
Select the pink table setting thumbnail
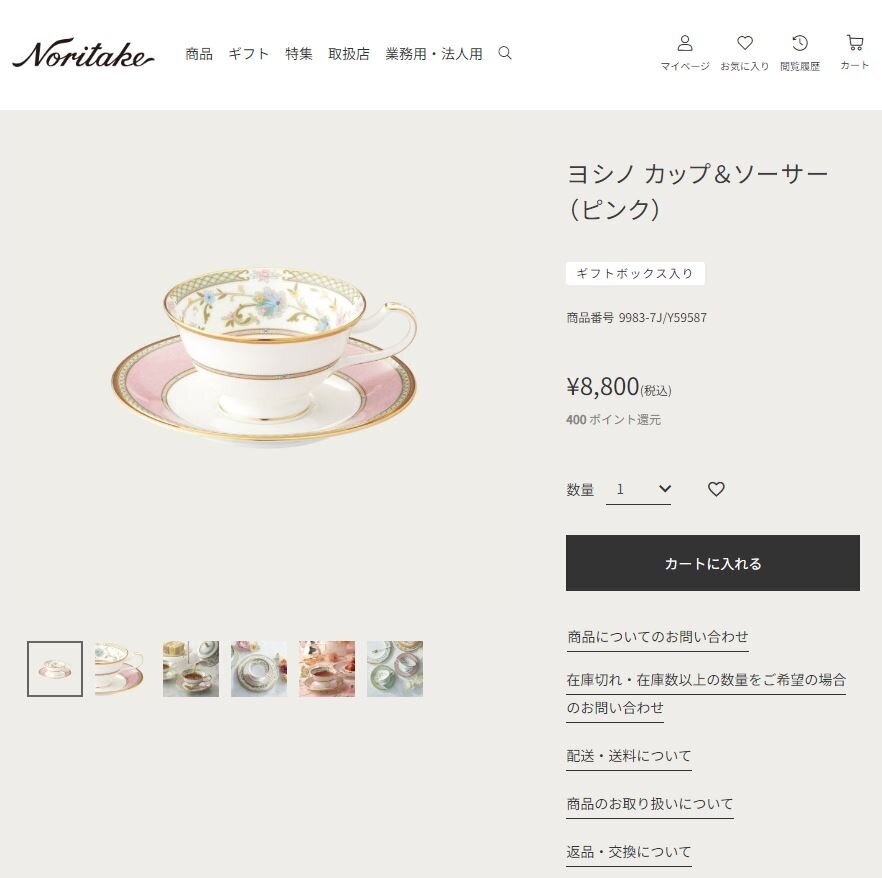tap(327, 669)
